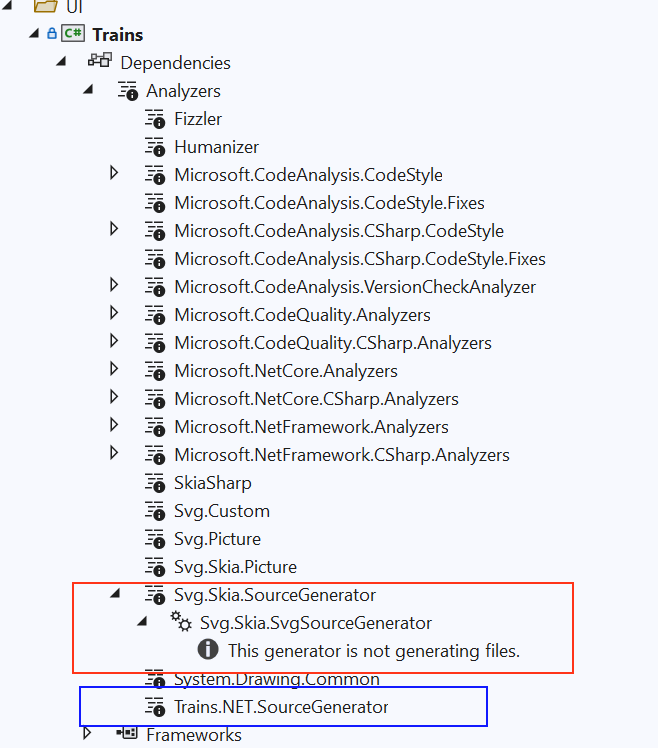Select Microsoft.CodeAnalysis.VersionCheckAnalyzer label
Image resolution: width=658 pixels, height=748 pixels.
click(355, 287)
